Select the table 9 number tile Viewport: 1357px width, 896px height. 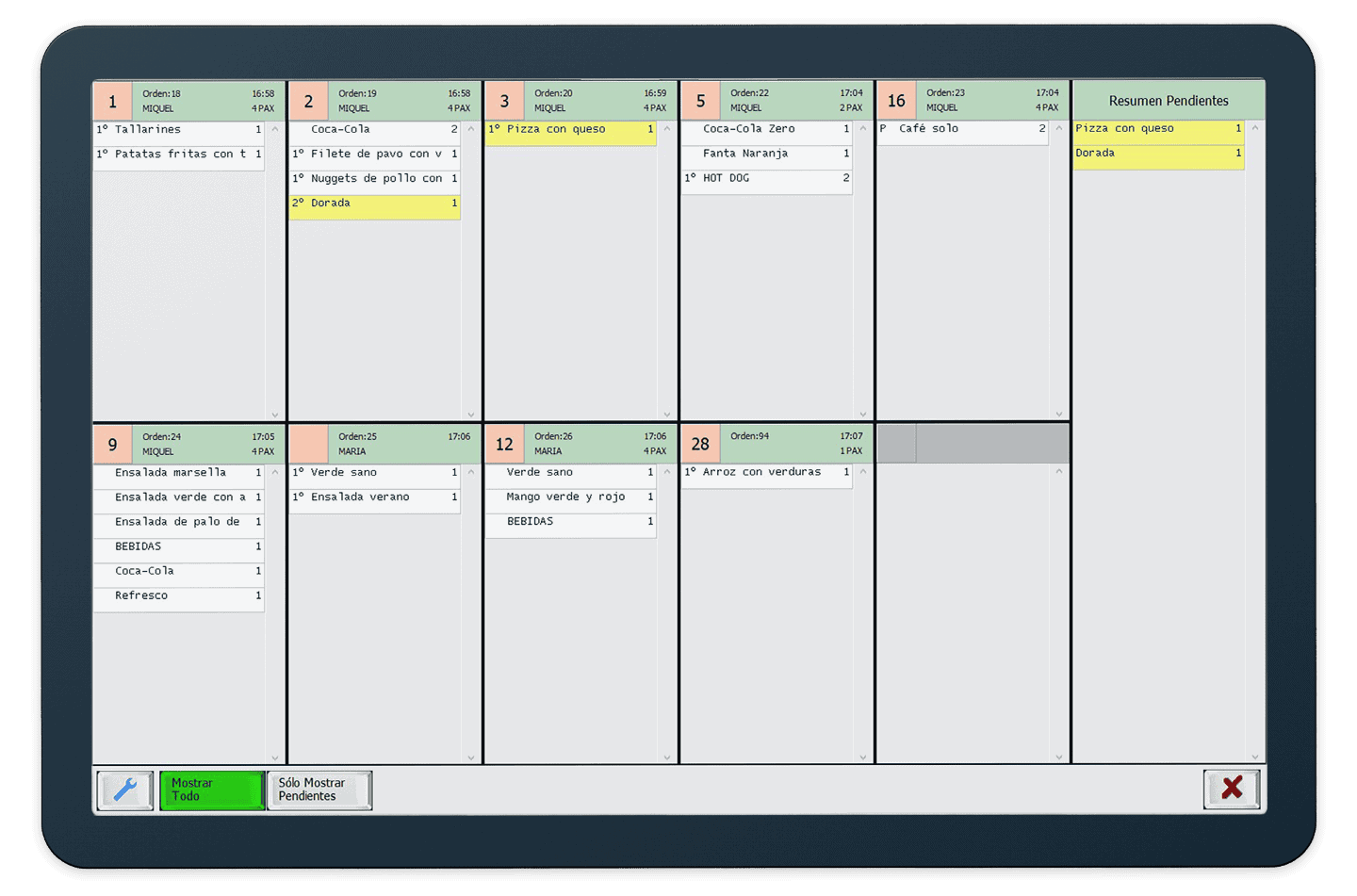(113, 445)
